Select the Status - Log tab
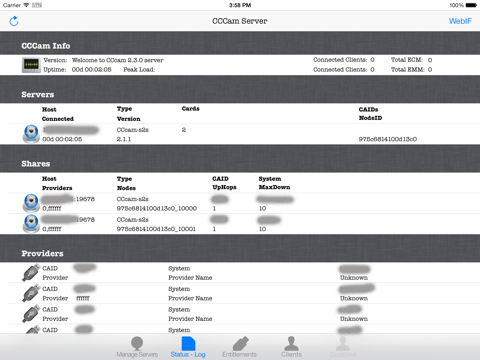 pyautogui.click(x=188, y=347)
